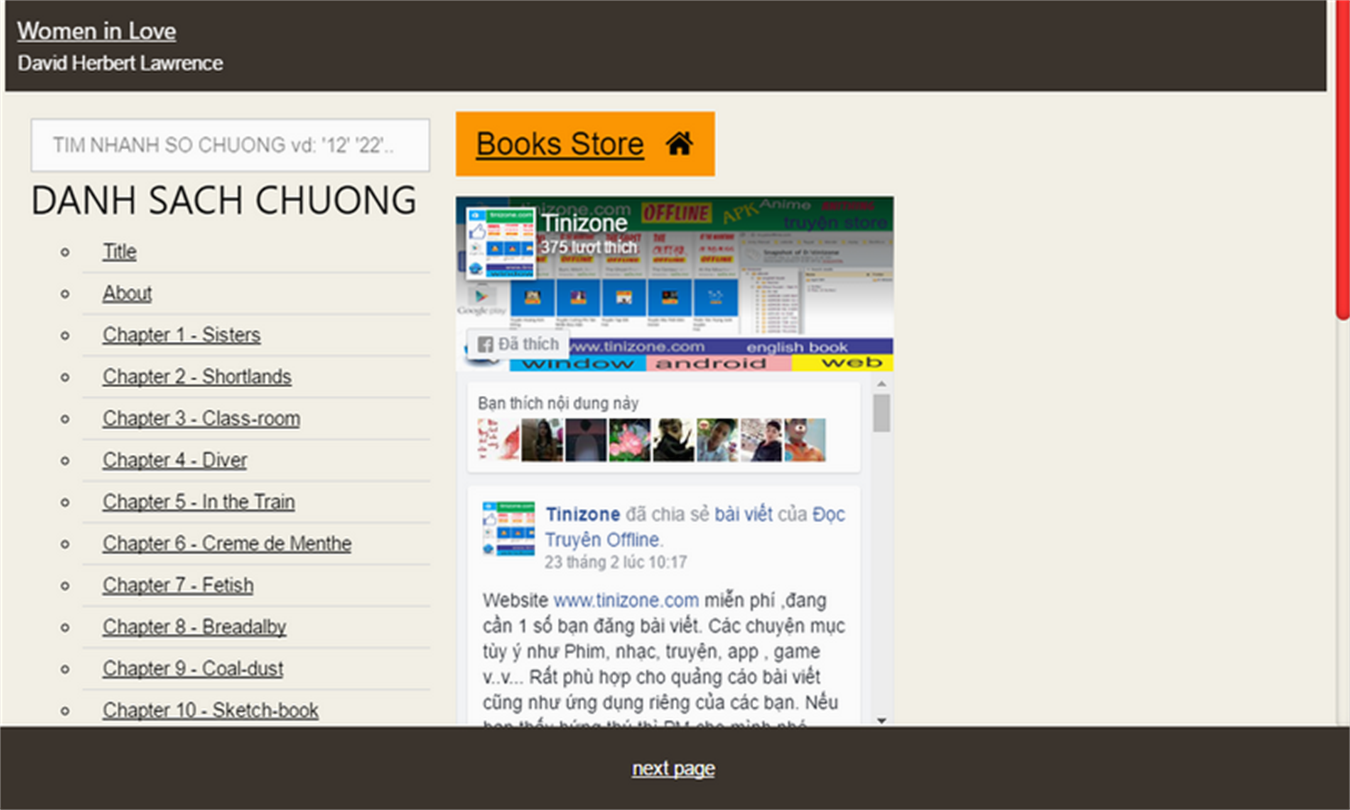The height and width of the screenshot is (810, 1350).
Task: Open the Women in Love title link
Action: click(96, 31)
